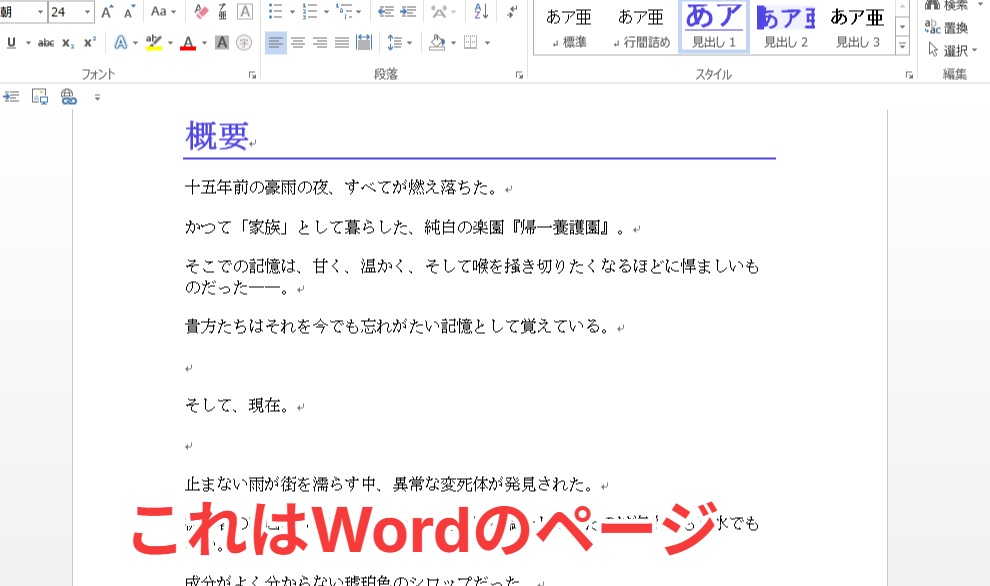Apply yellow text highlight color

(x=153, y=43)
